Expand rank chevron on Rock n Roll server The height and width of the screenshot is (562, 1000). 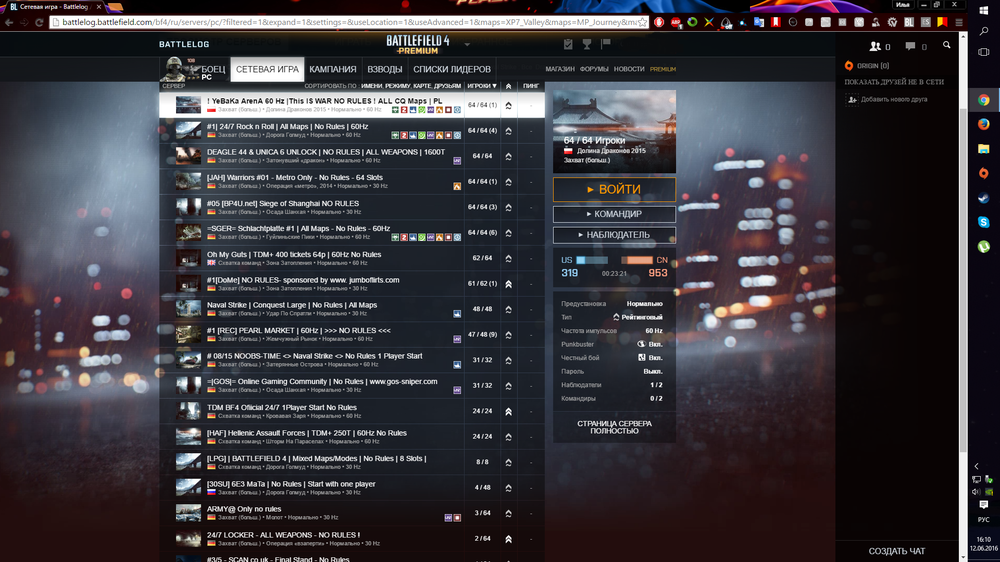click(508, 131)
